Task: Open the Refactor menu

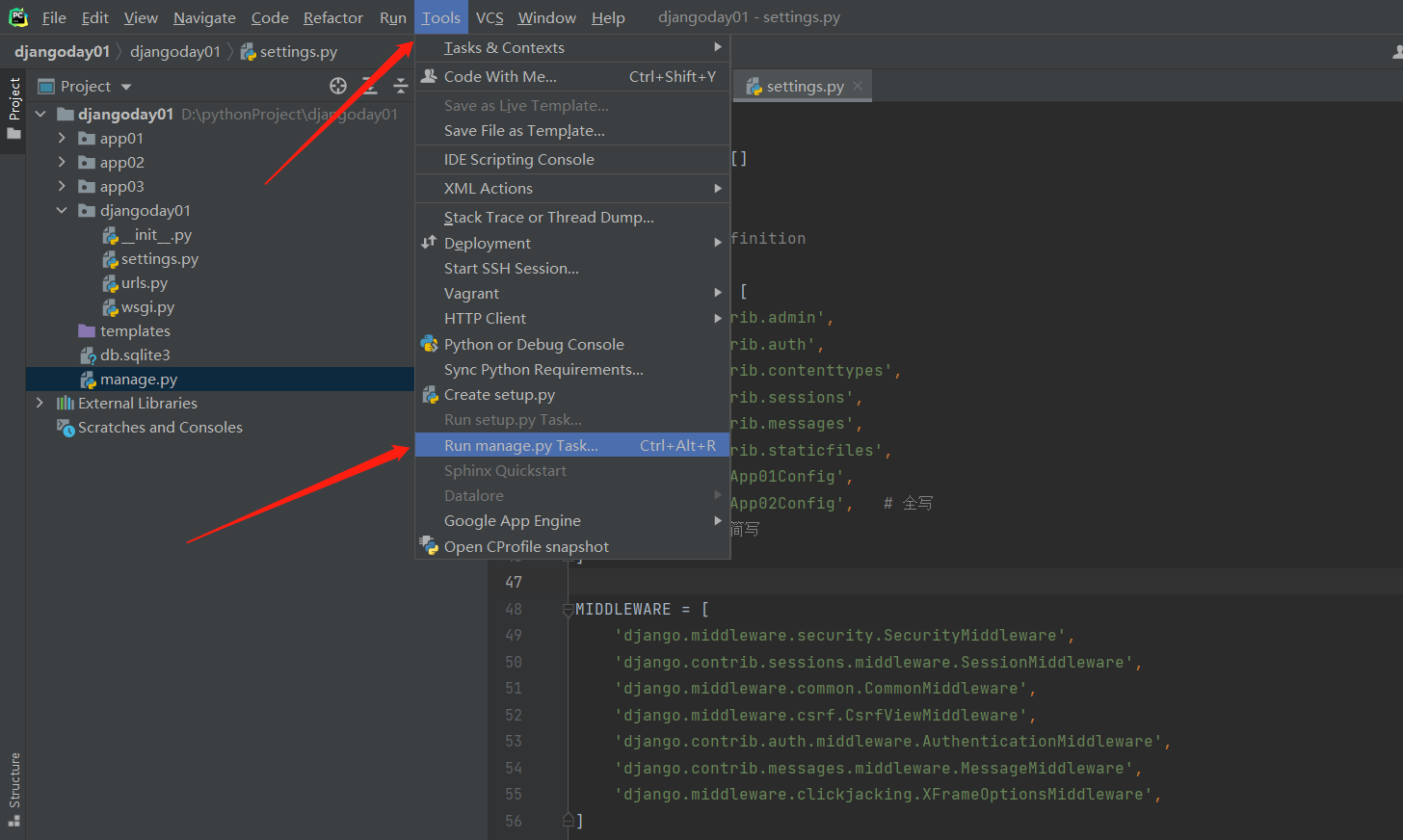Action: click(x=333, y=17)
